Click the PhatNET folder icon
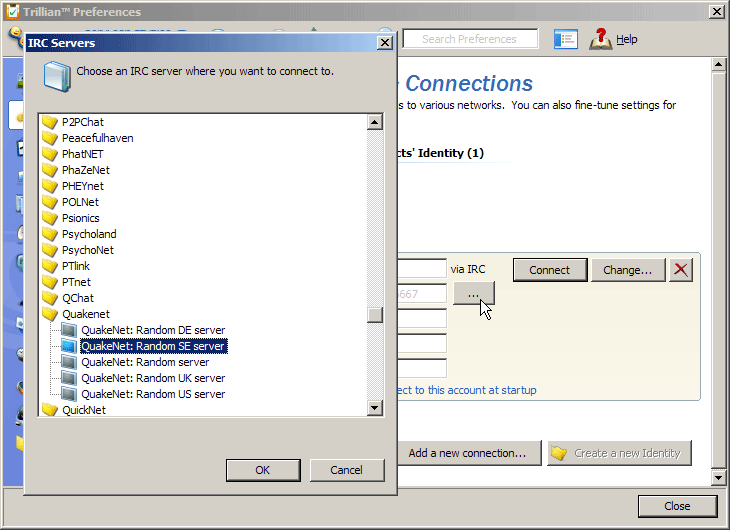 click(x=50, y=154)
